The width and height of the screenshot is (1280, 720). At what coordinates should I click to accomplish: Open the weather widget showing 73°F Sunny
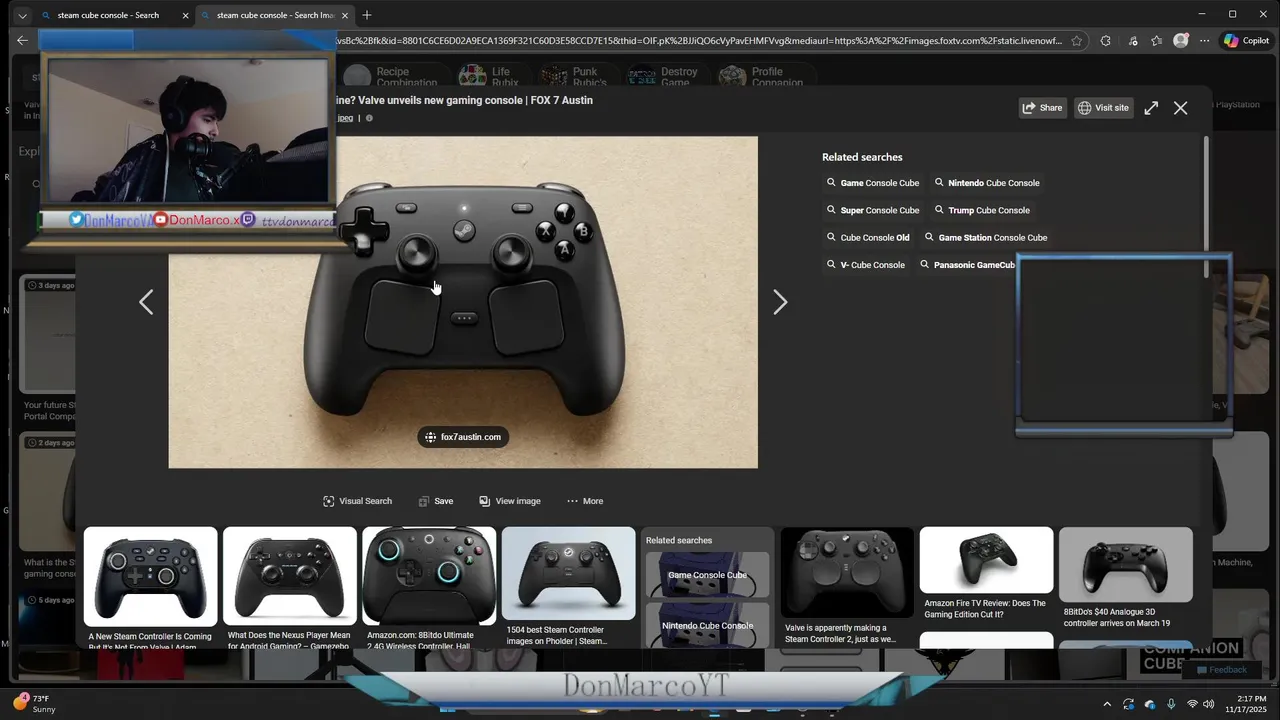(x=34, y=703)
